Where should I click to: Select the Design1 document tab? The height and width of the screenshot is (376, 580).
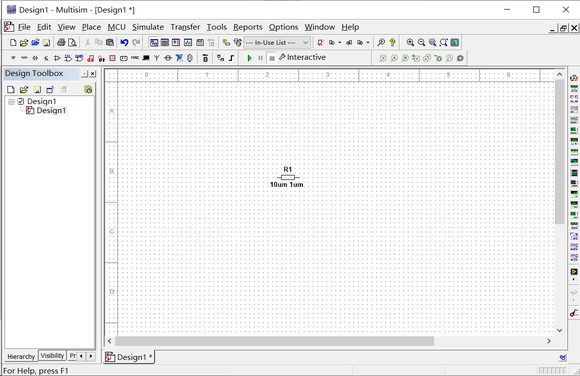pyautogui.click(x=129, y=357)
